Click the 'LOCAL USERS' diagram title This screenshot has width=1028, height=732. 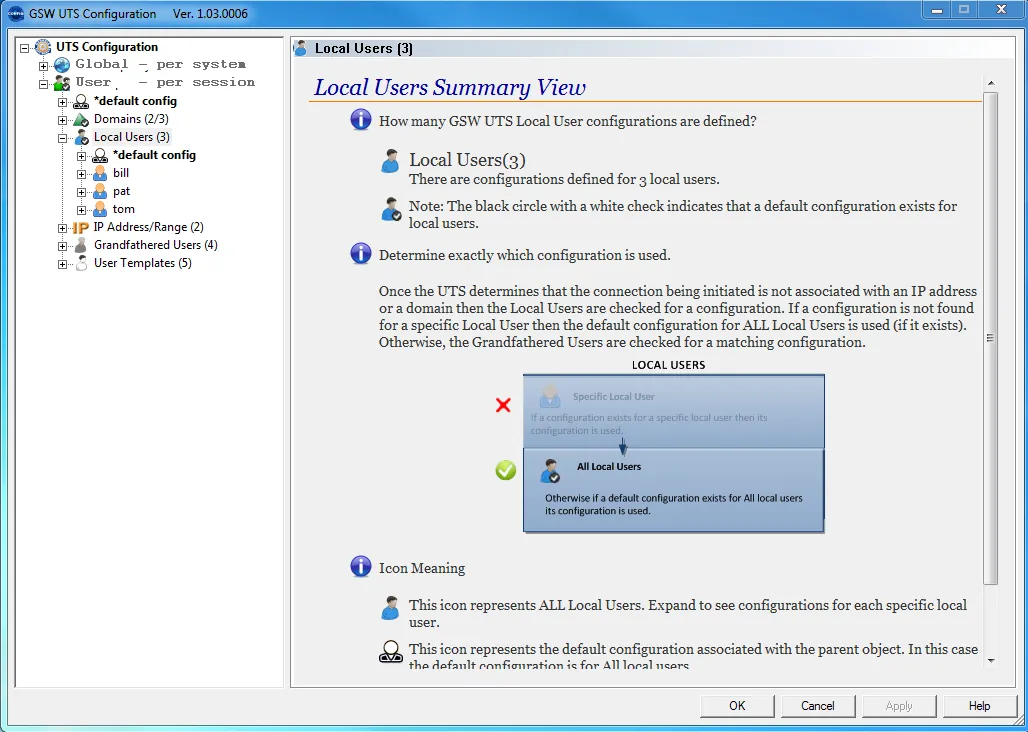tap(668, 365)
